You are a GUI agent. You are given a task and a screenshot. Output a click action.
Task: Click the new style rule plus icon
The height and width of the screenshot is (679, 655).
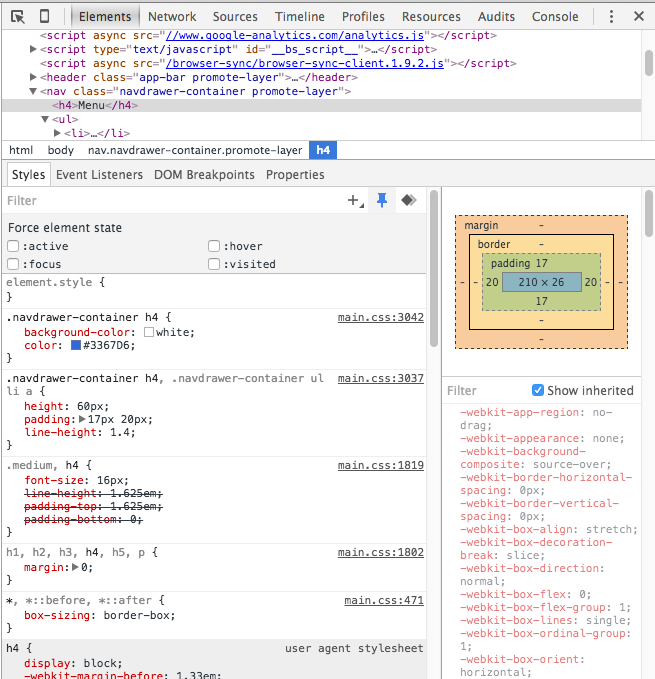pyautogui.click(x=355, y=200)
